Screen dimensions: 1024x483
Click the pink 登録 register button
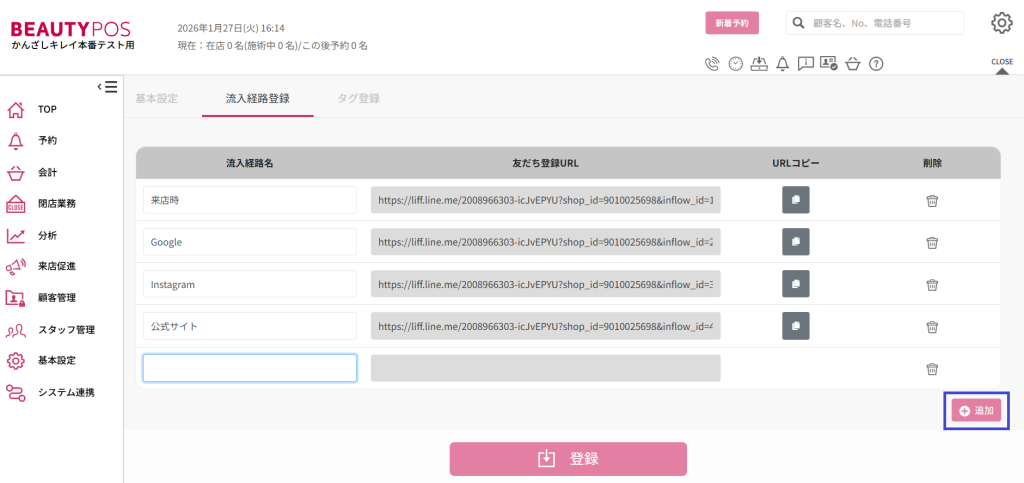[568, 459]
